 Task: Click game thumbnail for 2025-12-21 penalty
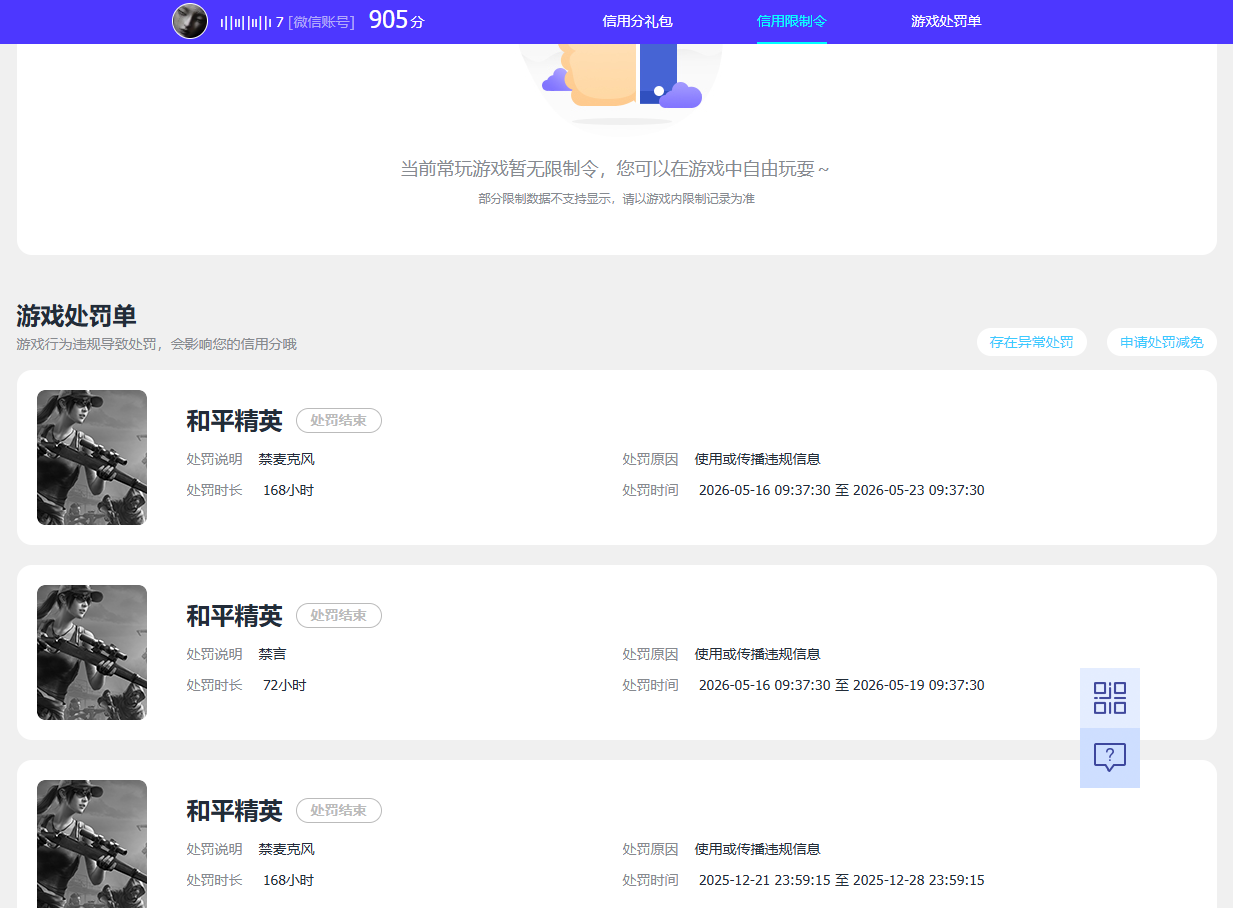coord(92,844)
